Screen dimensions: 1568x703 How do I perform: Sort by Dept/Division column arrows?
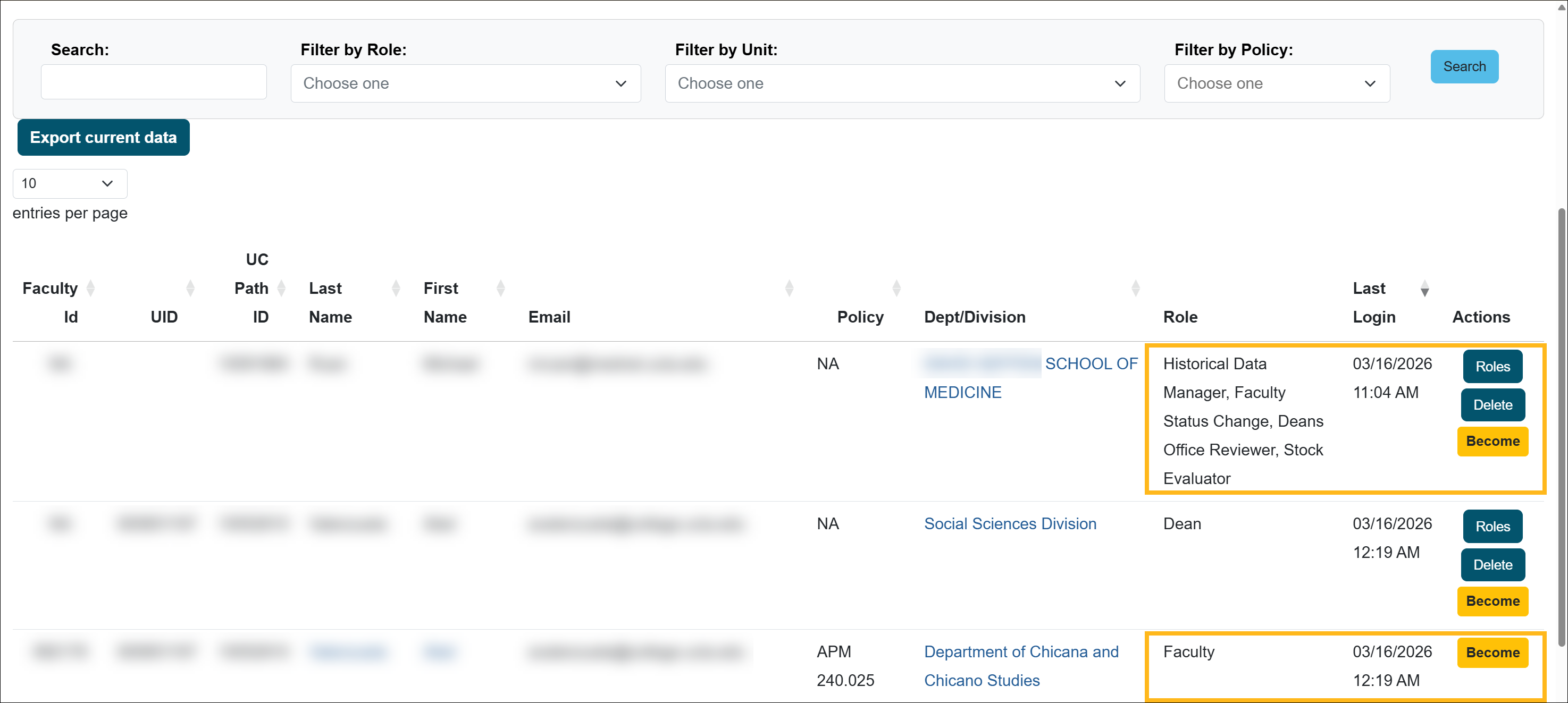(1136, 288)
